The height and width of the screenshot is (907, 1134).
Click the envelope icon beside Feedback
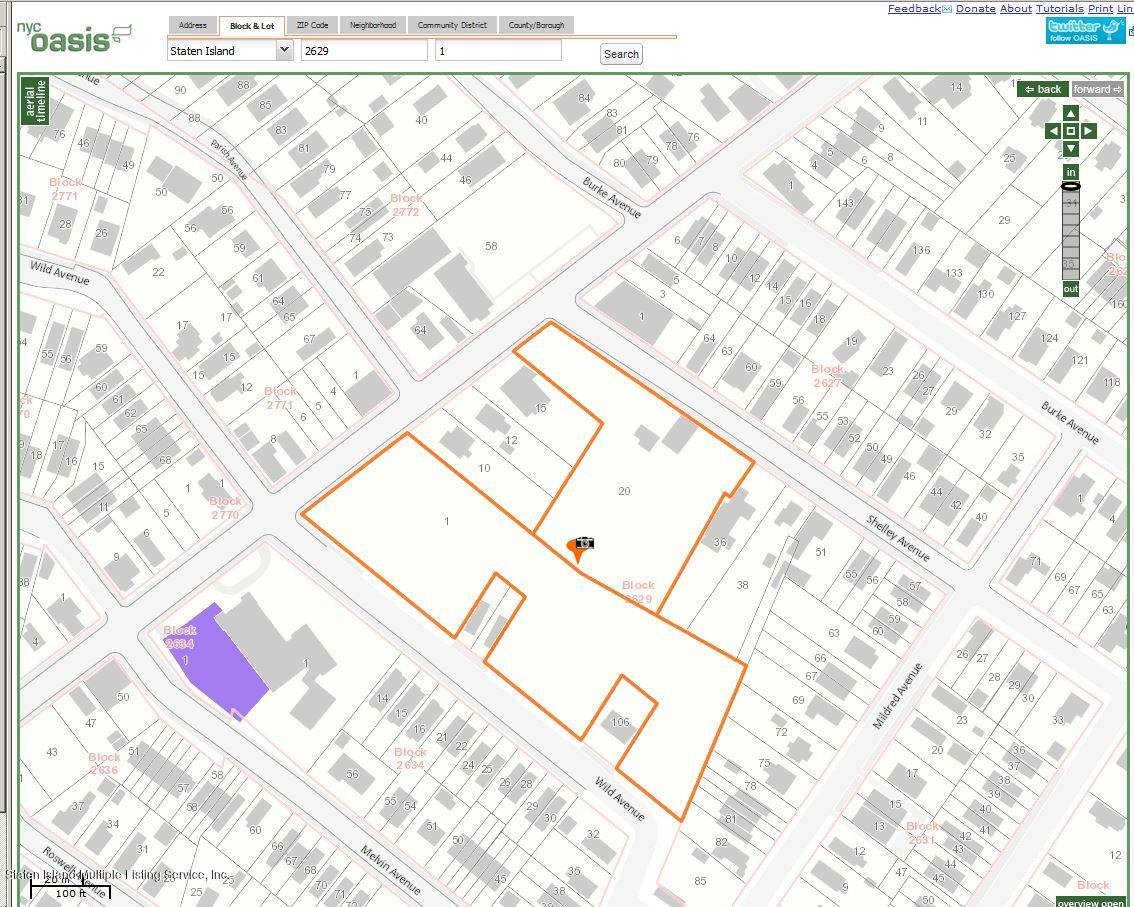pyautogui.click(x=947, y=9)
